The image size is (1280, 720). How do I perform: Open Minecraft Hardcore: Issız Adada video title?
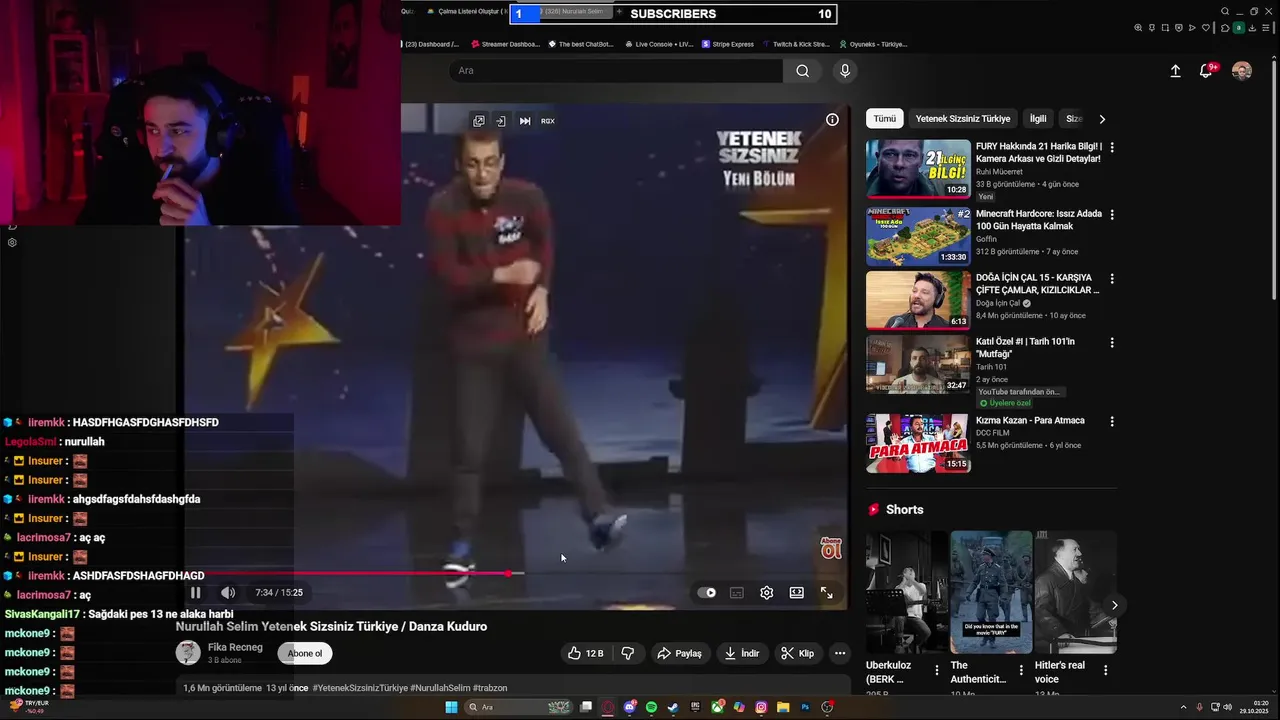coord(1039,220)
